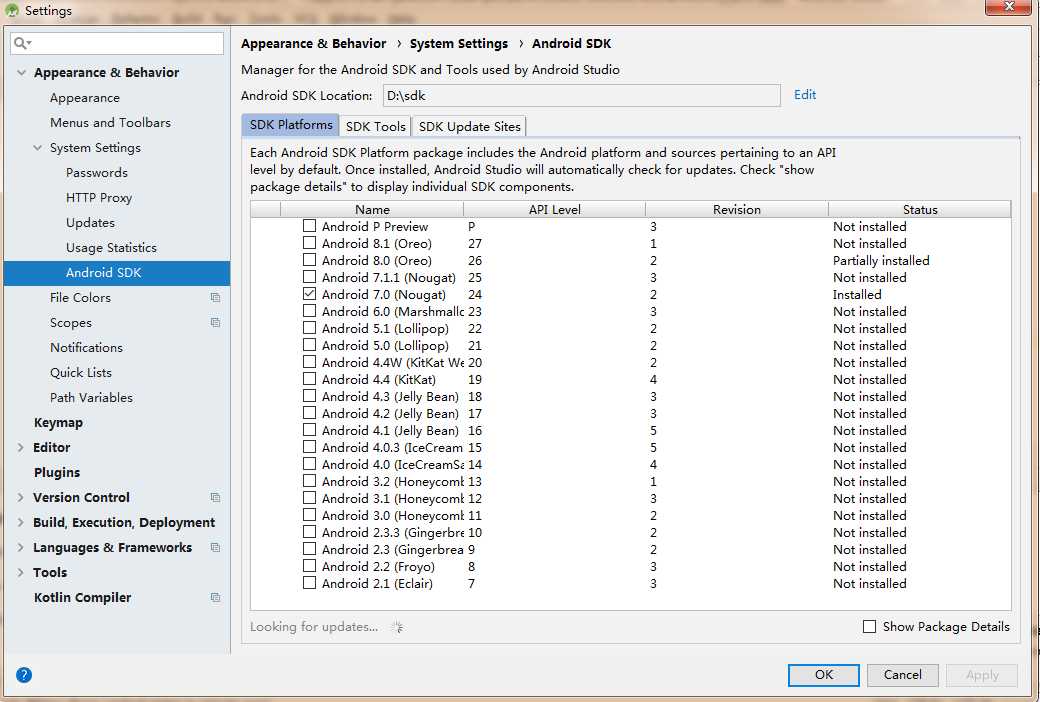
Task: Check the Android P Preview checkbox
Action: coord(309,226)
